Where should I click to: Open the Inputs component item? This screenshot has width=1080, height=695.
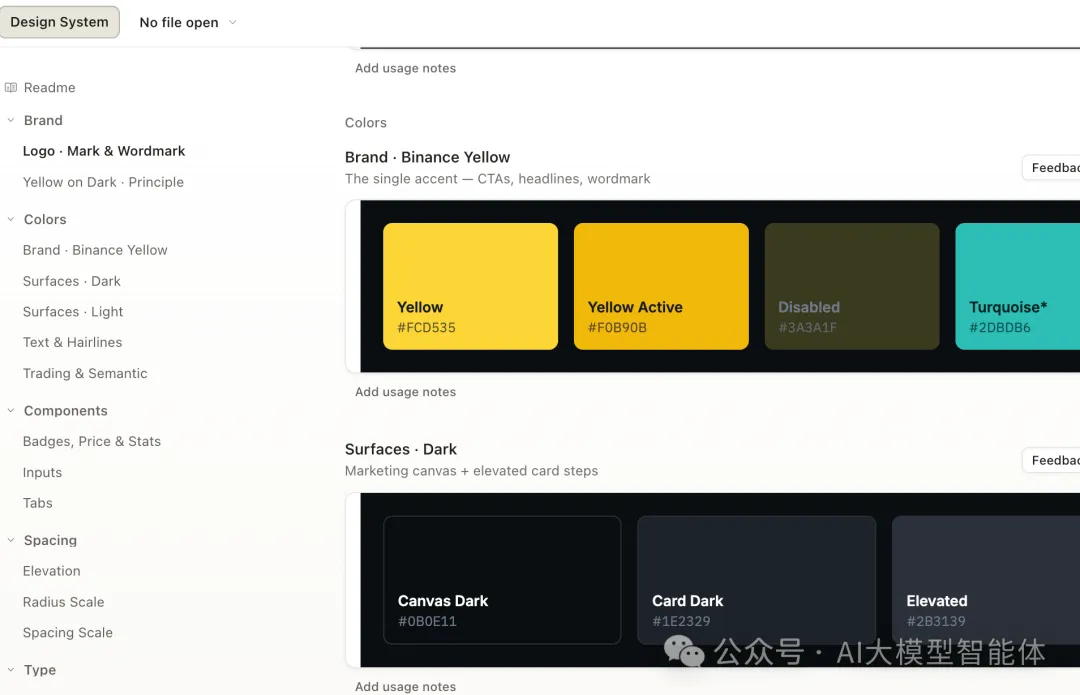coord(42,473)
